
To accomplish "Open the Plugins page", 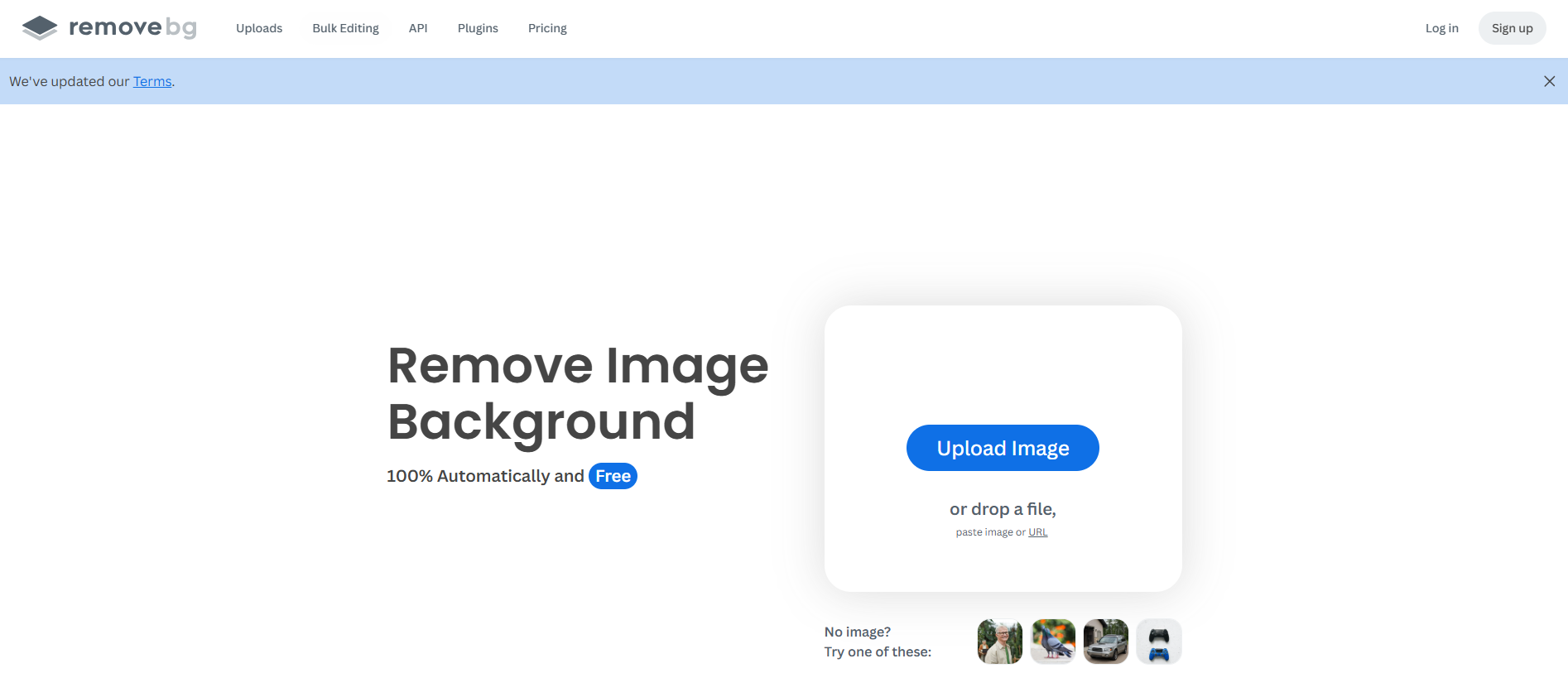I will [478, 28].
